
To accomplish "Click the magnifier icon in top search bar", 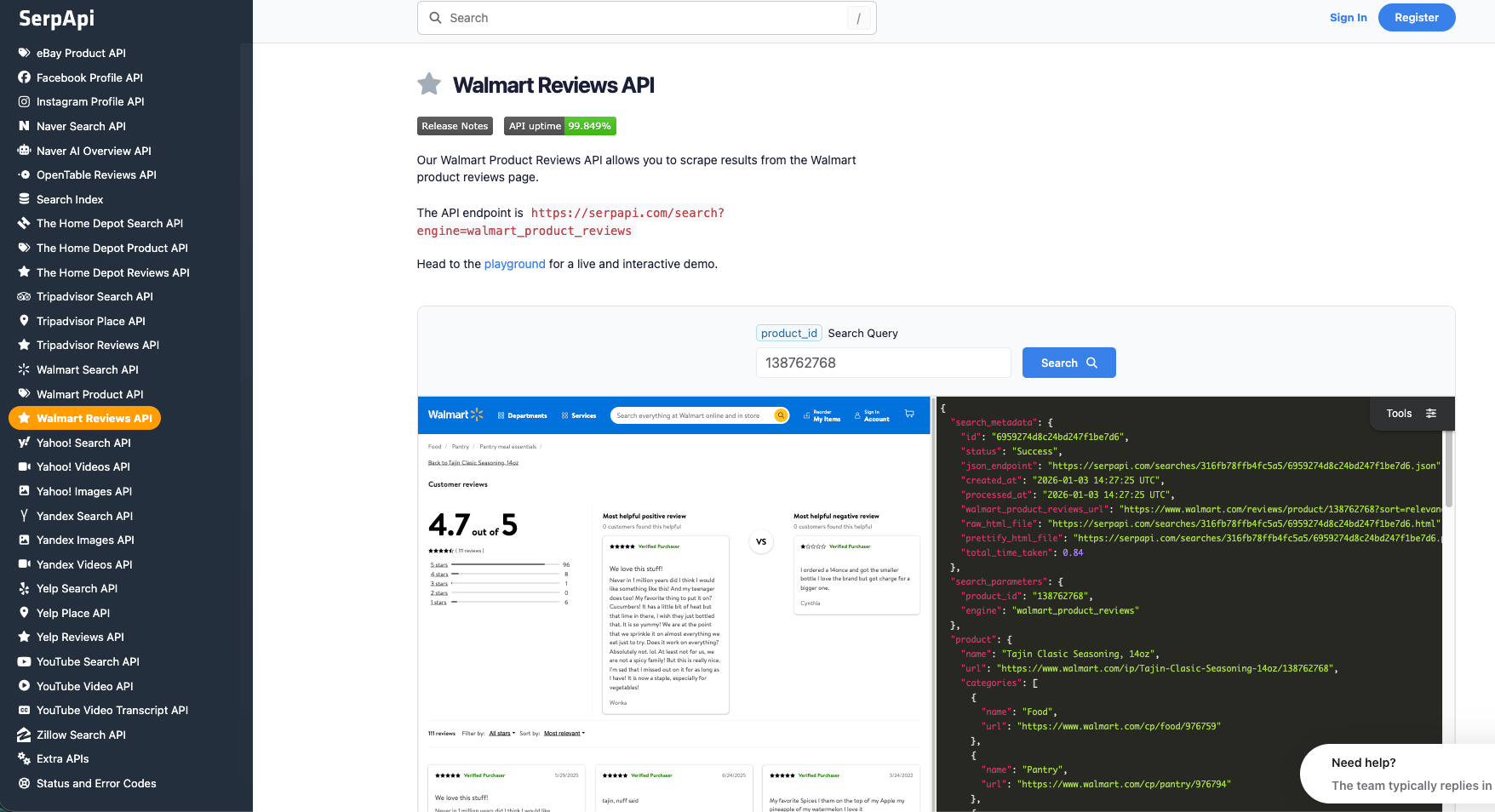I will point(435,18).
